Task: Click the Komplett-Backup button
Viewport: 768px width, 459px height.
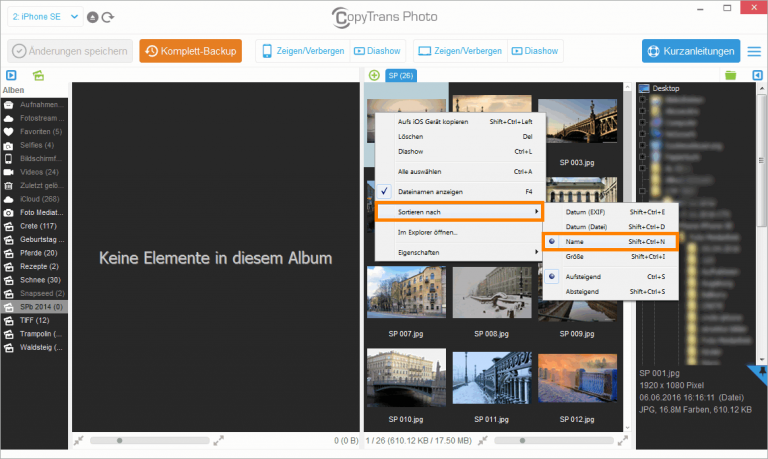Action: 190,51
